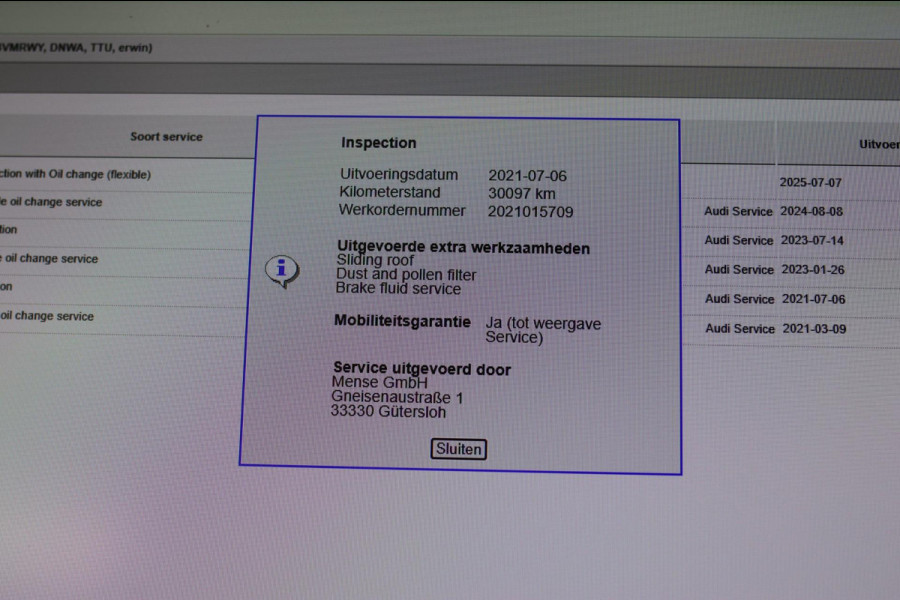Click Audi Service beside 2021-03-09

tap(738, 329)
